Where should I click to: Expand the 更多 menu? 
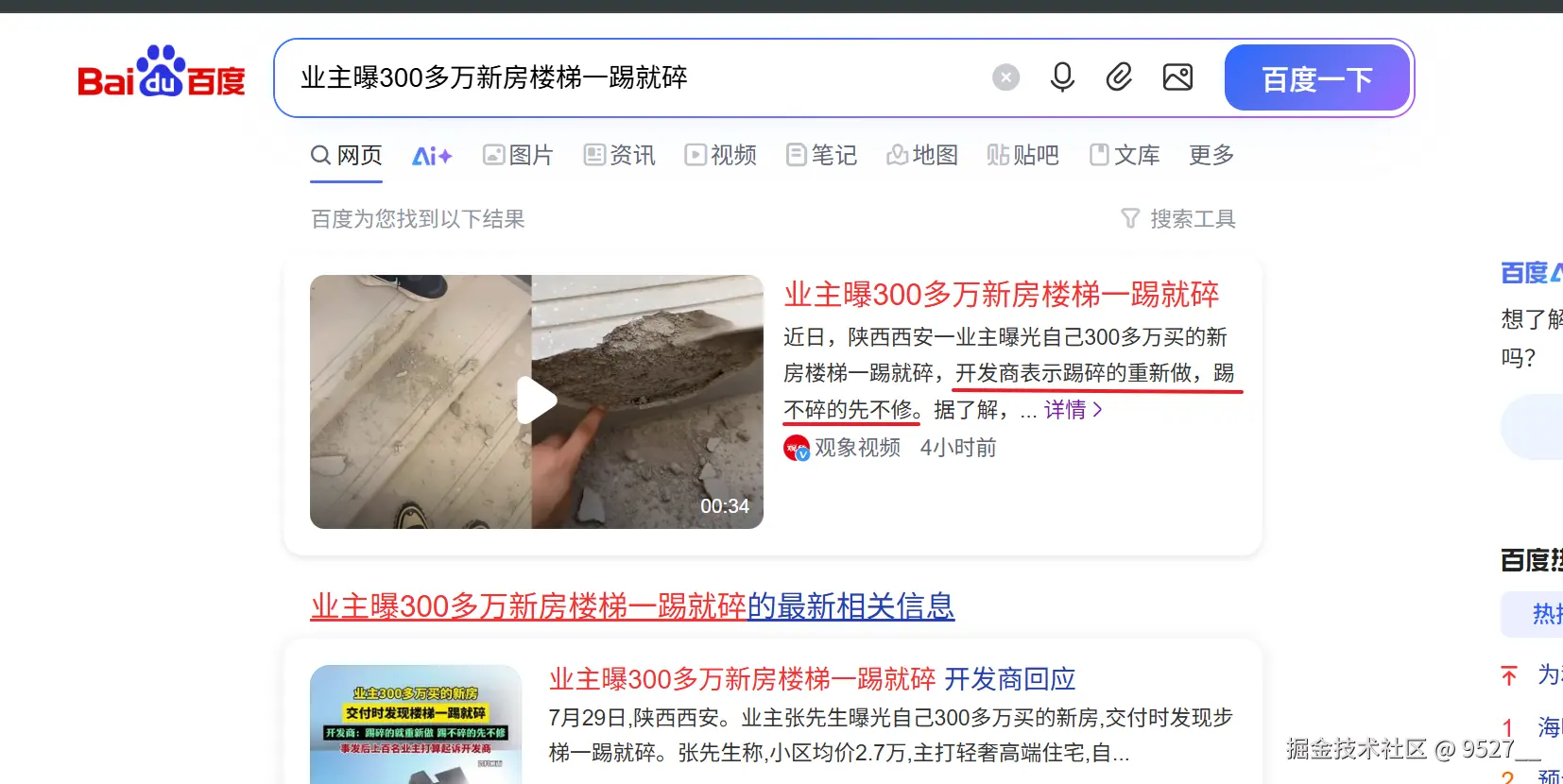pyautogui.click(x=1211, y=155)
